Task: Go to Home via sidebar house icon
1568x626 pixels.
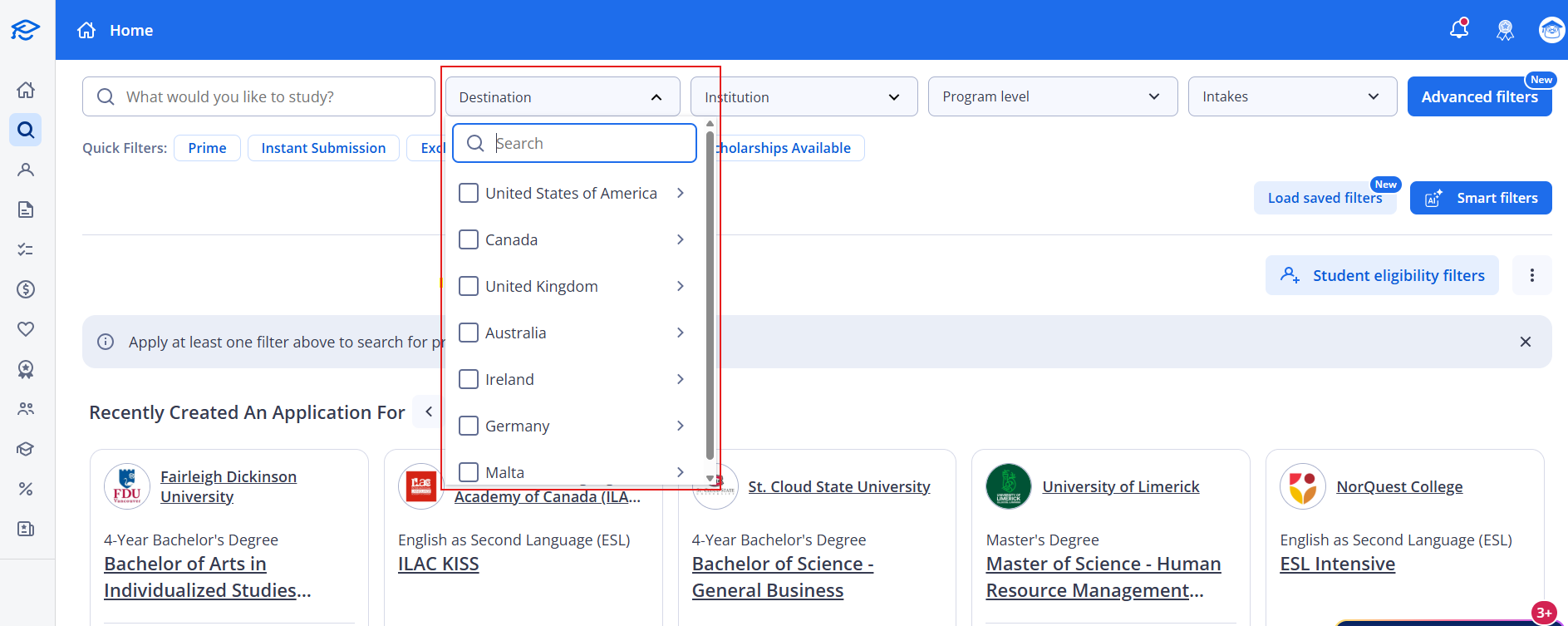Action: pos(26,90)
